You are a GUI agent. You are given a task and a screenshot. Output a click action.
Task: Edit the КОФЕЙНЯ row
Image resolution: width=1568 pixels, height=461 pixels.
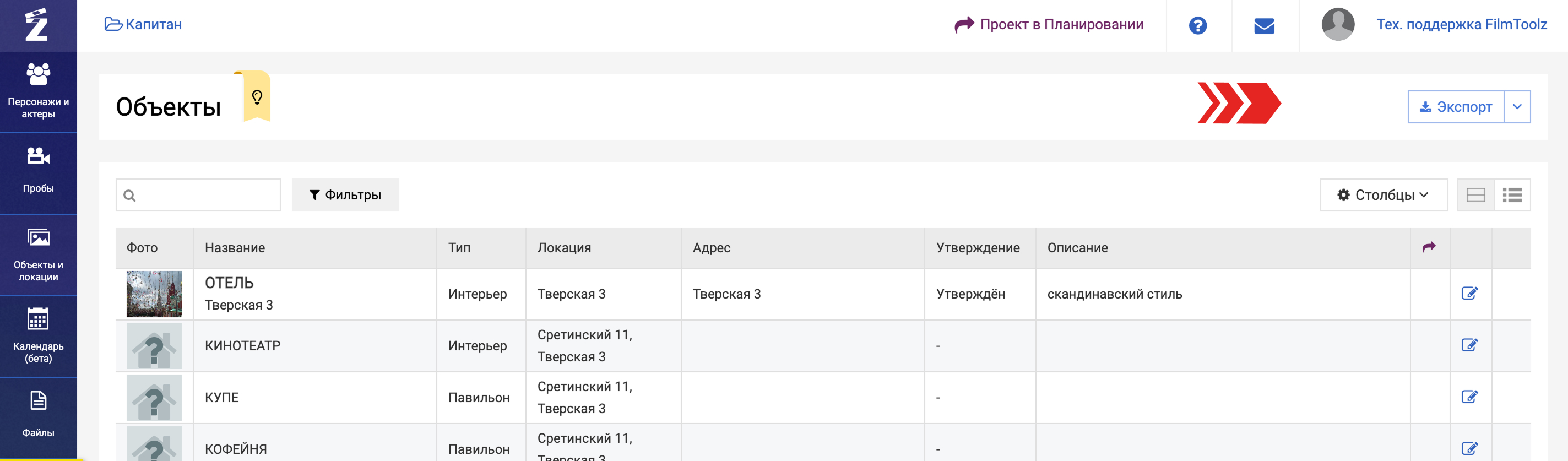pyautogui.click(x=1469, y=449)
